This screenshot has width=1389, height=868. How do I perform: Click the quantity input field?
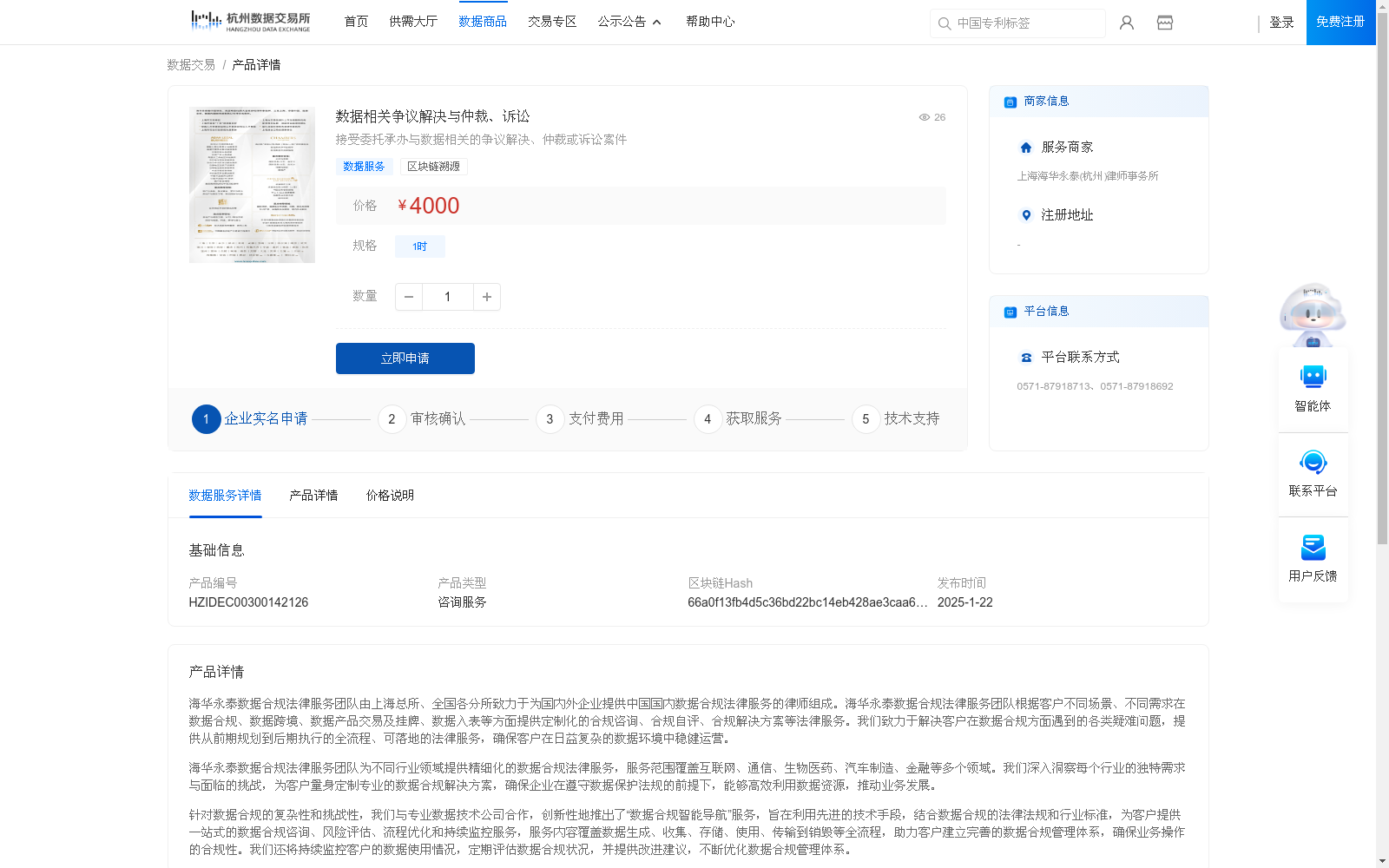point(448,297)
